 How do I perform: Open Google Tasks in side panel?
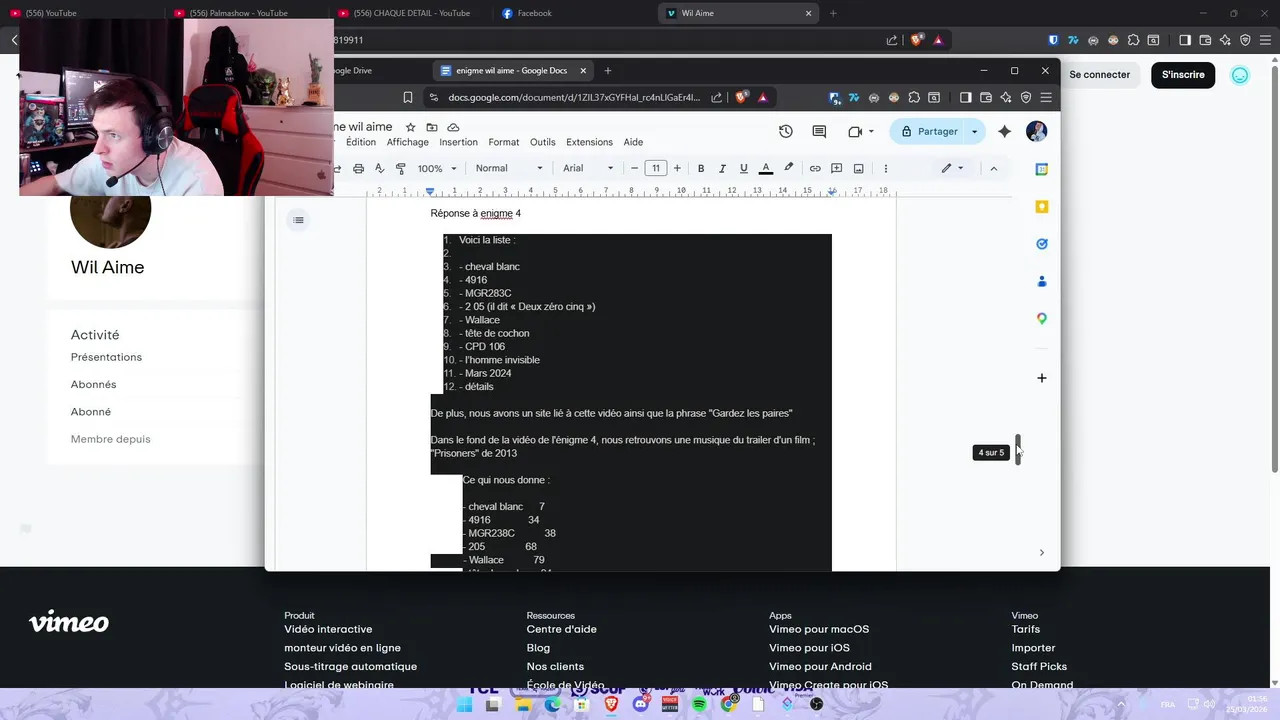point(1041,244)
